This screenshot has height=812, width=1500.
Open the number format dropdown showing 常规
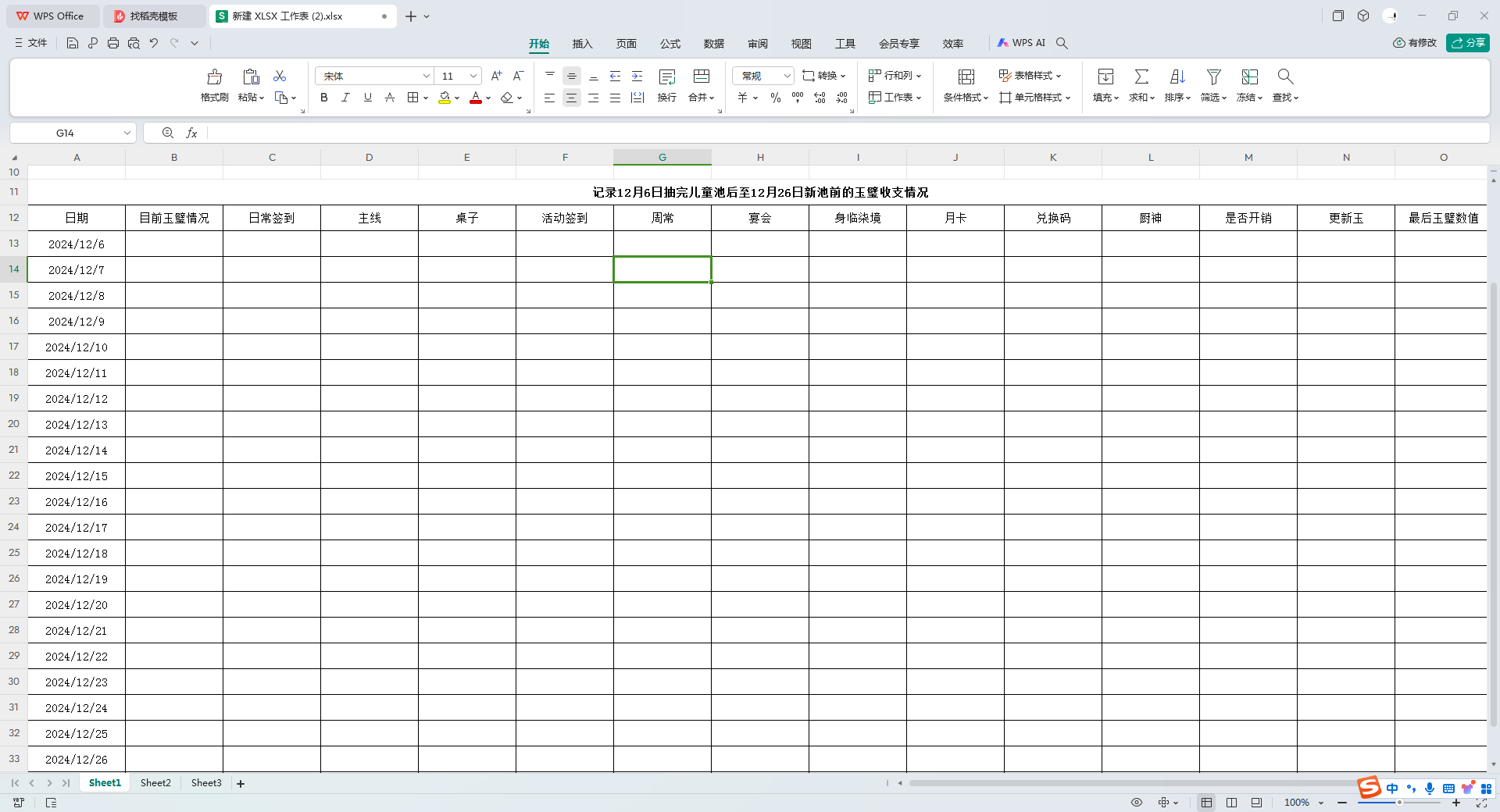[x=787, y=76]
